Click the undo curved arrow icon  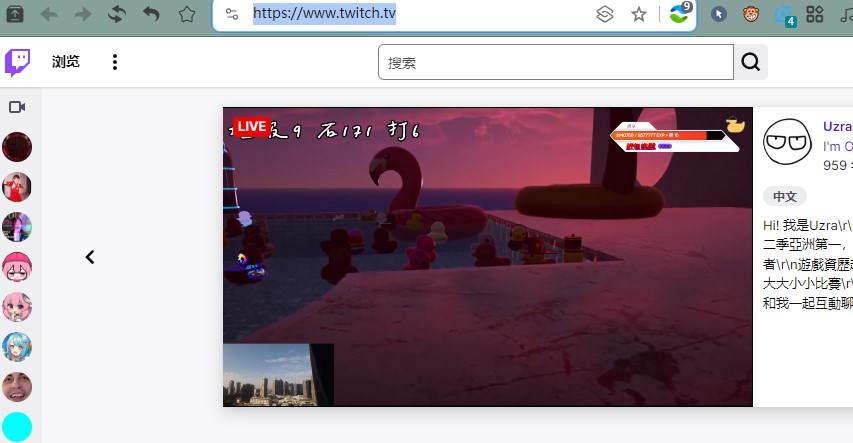[x=152, y=14]
